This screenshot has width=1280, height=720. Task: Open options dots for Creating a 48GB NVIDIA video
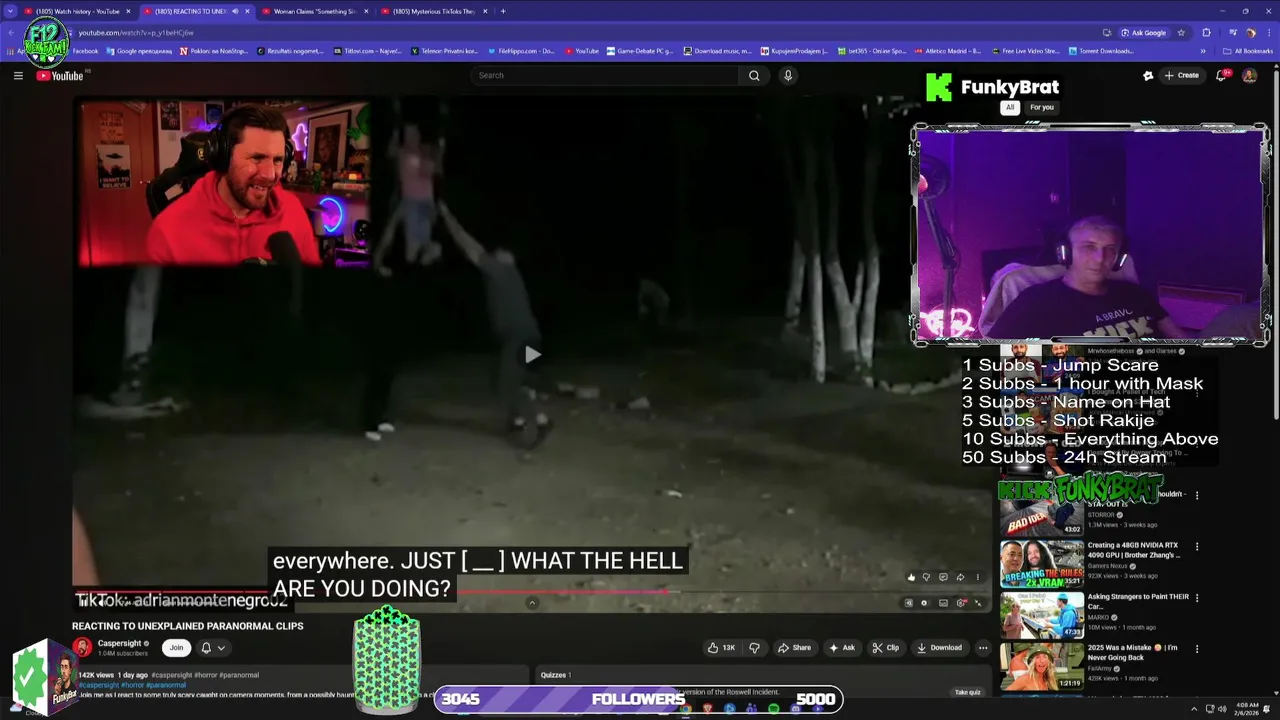coord(1196,547)
